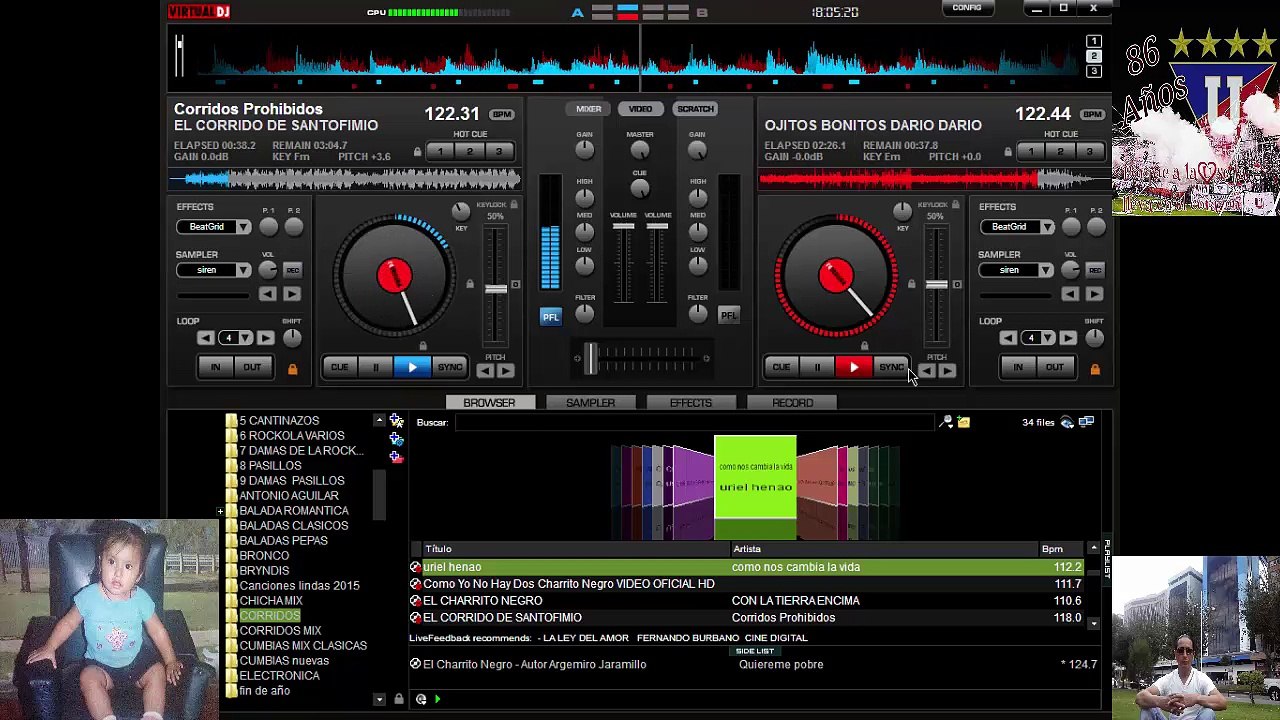Enable PFL on the left channel
Image resolution: width=1280 pixels, height=720 pixels.
(551, 317)
